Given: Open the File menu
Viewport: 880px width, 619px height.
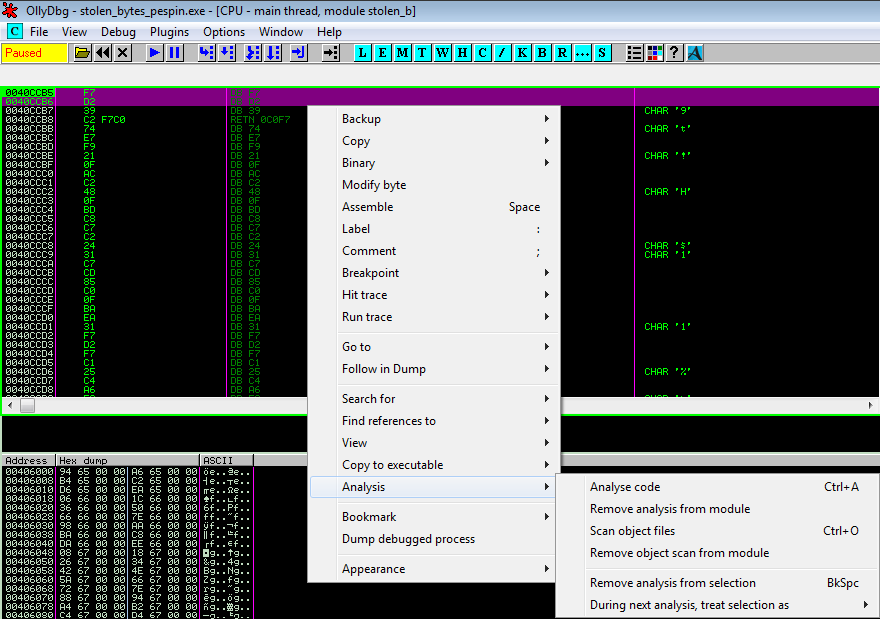Looking at the screenshot, I should (x=39, y=32).
